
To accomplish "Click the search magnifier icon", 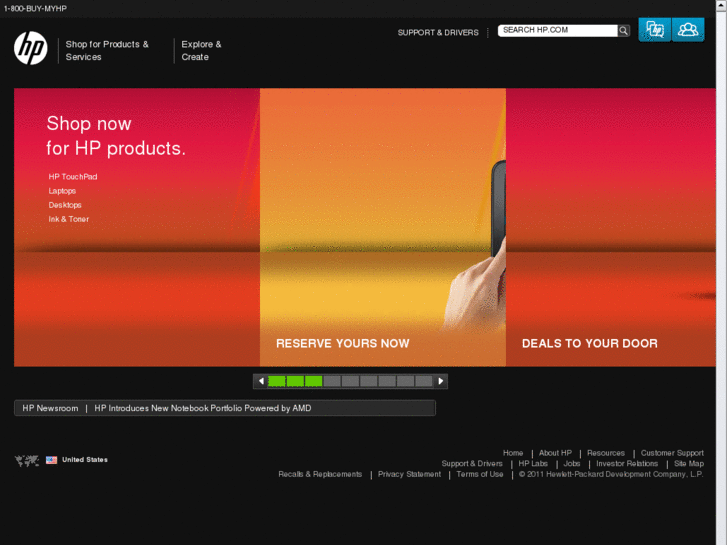I will coord(624,31).
